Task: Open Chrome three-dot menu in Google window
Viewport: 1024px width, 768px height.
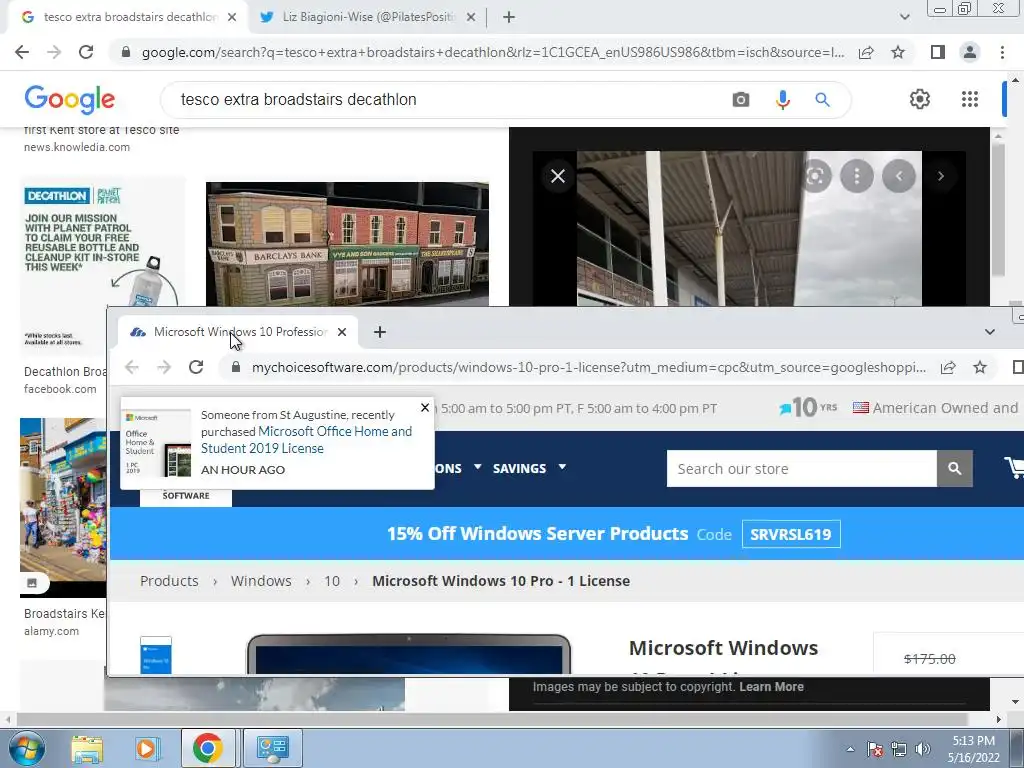Action: pyautogui.click(x=1002, y=52)
